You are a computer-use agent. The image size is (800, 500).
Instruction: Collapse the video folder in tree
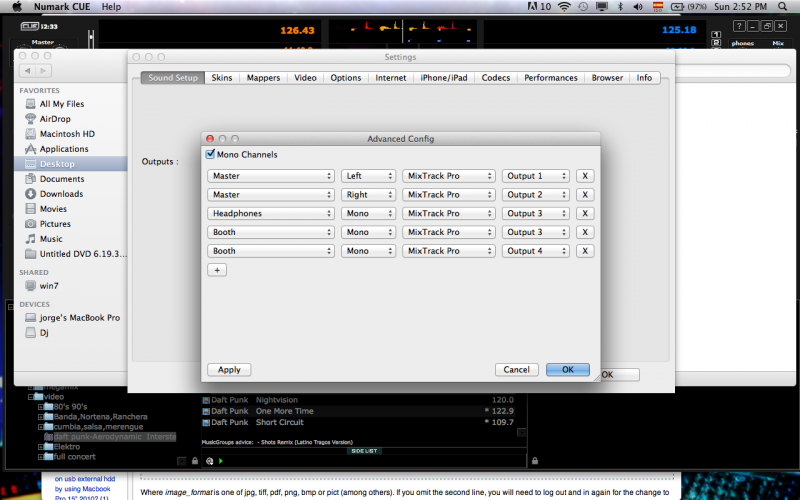click(33, 396)
